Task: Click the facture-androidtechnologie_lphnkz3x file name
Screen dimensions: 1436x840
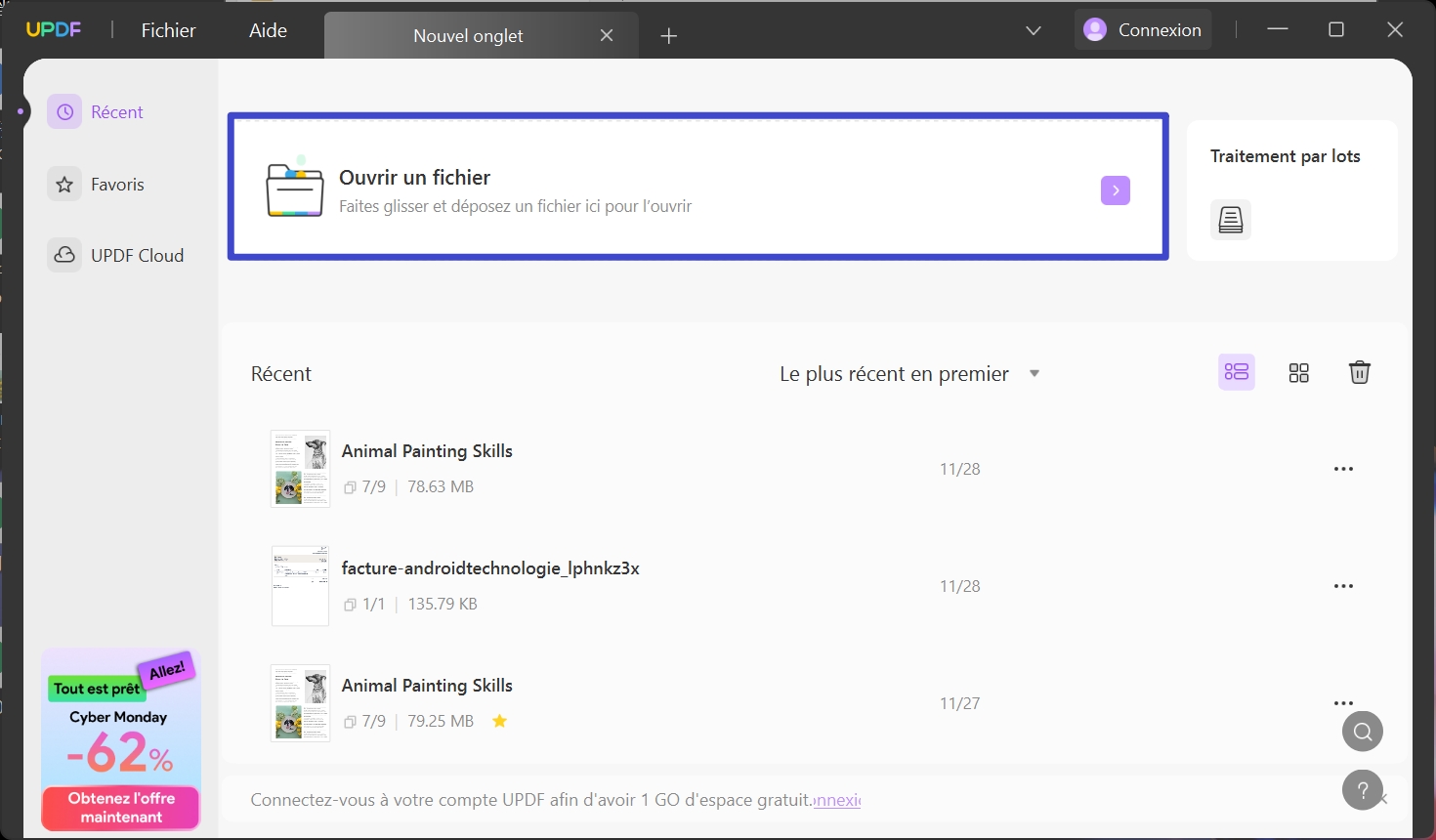Action: [490, 568]
